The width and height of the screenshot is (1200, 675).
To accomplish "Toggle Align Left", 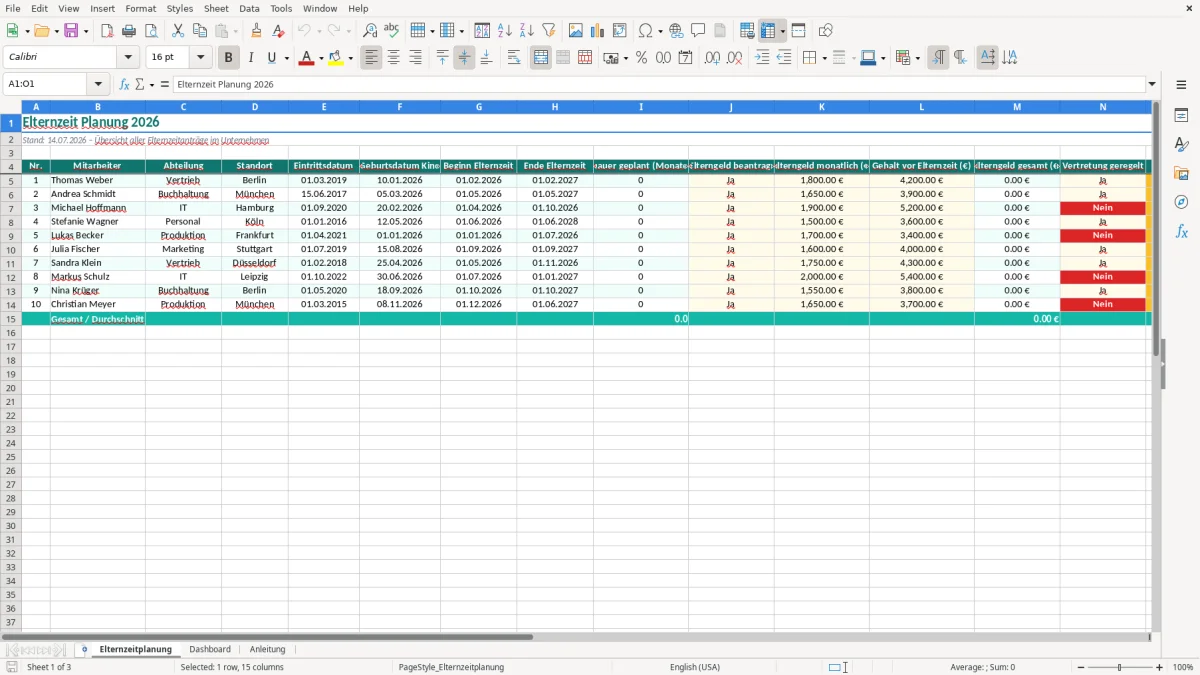I will pos(372,58).
